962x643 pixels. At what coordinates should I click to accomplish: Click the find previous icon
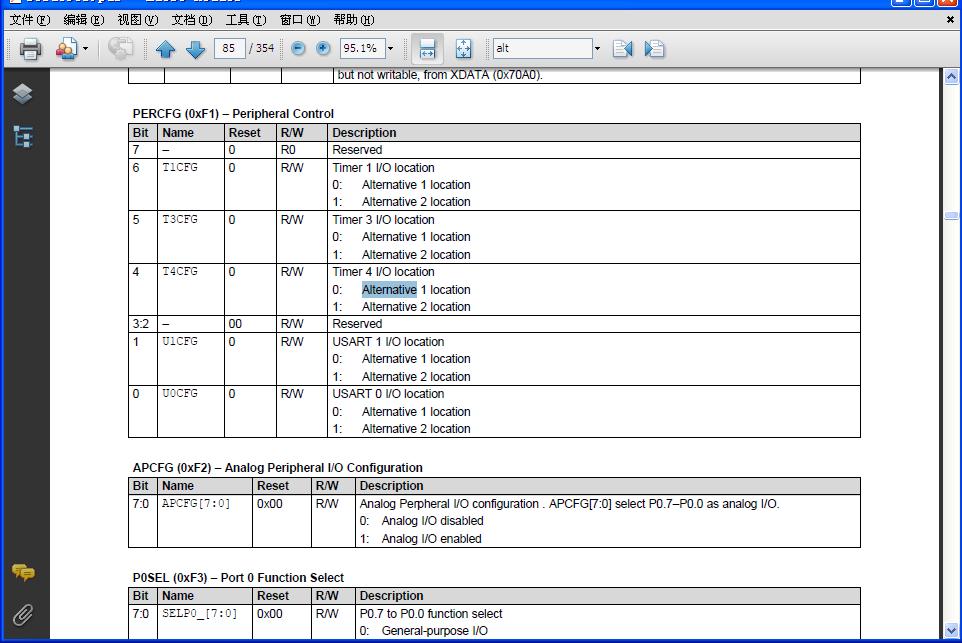[x=622, y=48]
